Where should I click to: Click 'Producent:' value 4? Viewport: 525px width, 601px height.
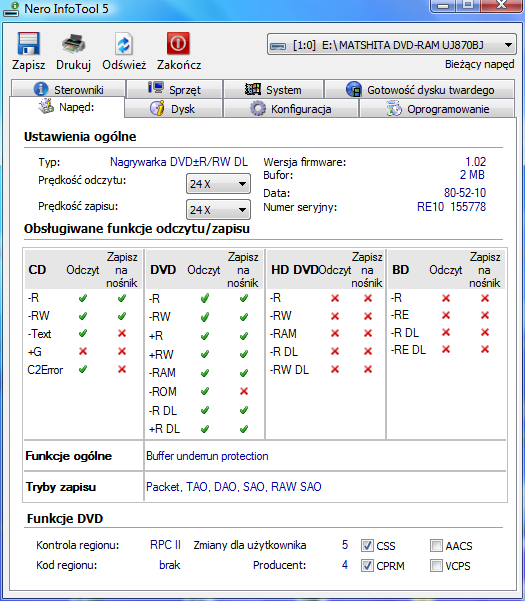pos(345,565)
